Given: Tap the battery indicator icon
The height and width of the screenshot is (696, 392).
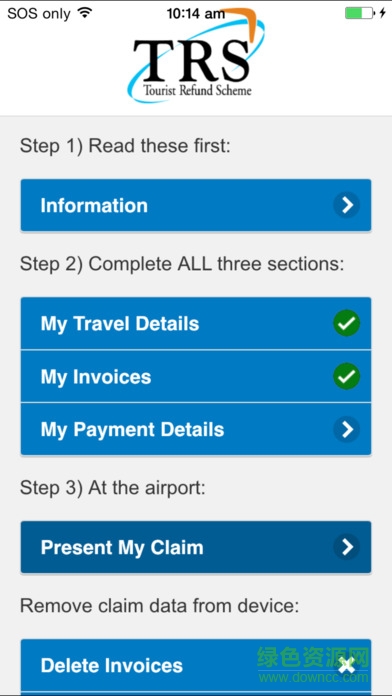Looking at the screenshot, I should [x=359, y=13].
